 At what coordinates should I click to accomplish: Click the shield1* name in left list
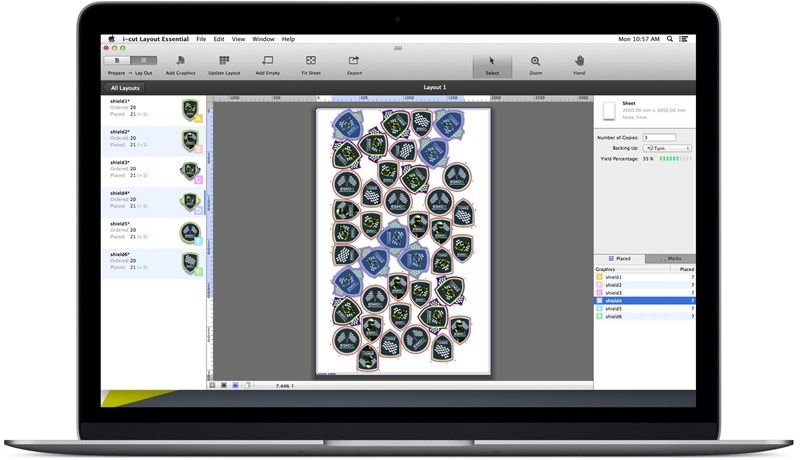120,101
